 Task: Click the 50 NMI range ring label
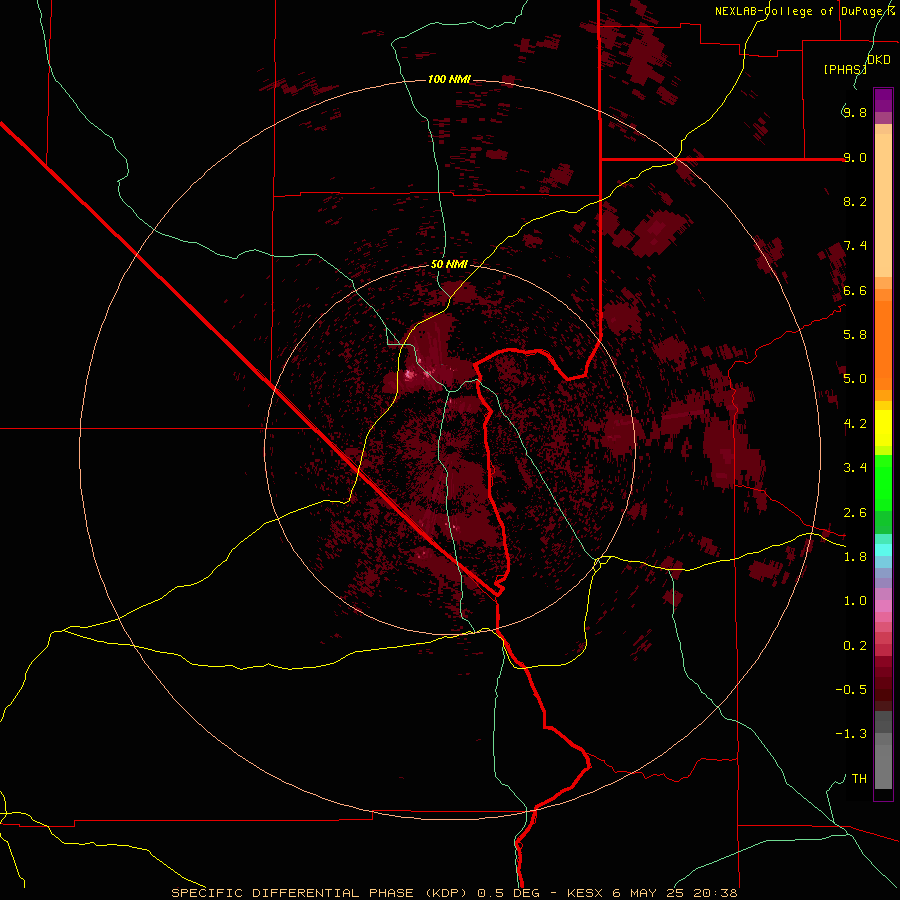click(449, 264)
